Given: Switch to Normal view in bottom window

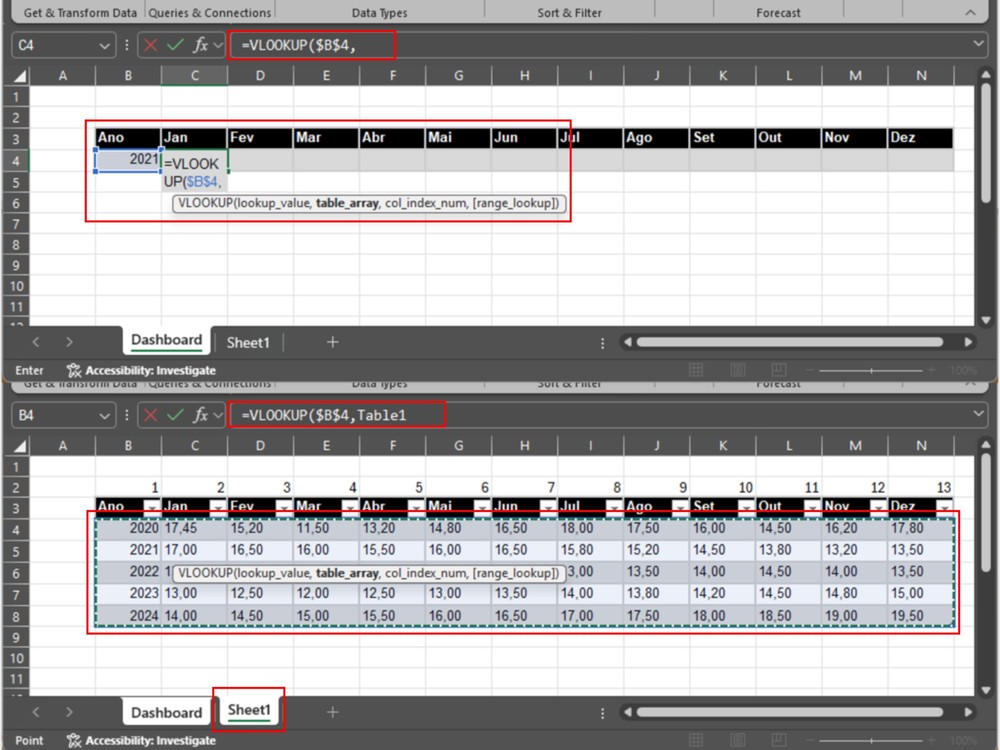Looking at the screenshot, I should pos(696,740).
